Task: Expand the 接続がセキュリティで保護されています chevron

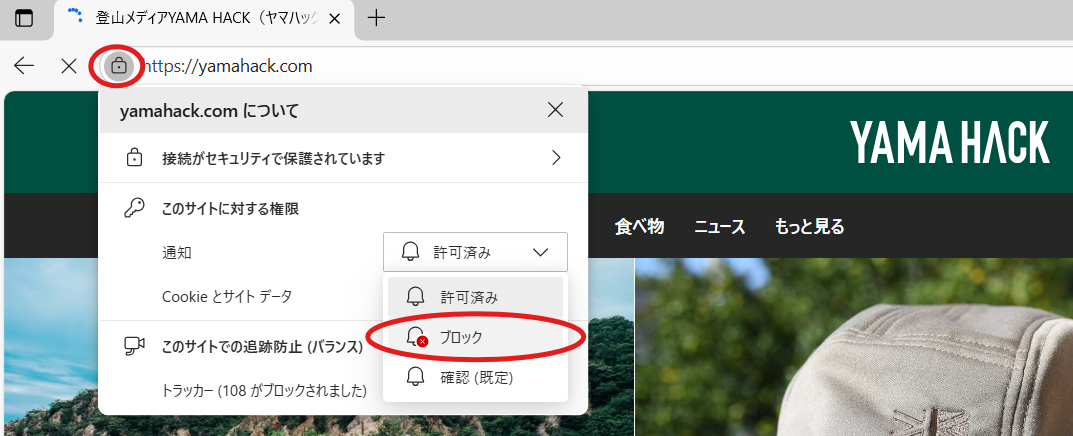Action: click(x=556, y=158)
